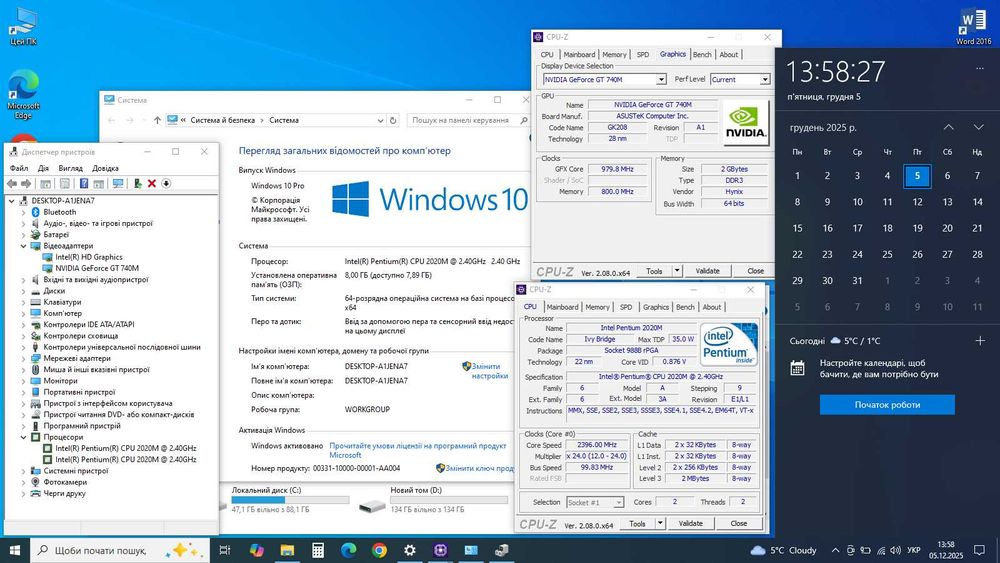
Task: Open the Дія menu in Device Manager
Action: pos(43,168)
